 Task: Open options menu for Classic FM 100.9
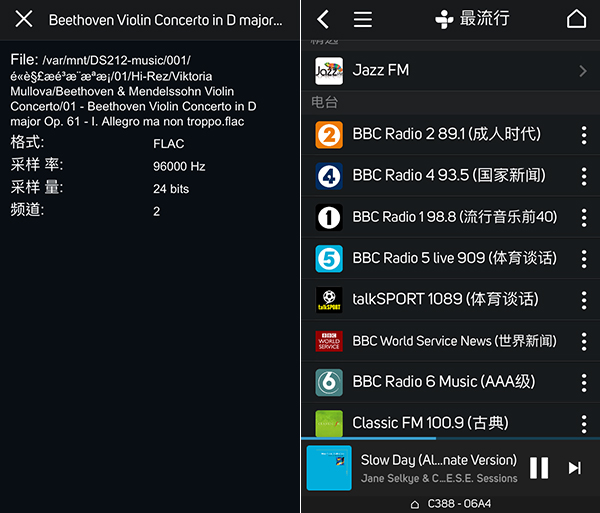(x=584, y=424)
